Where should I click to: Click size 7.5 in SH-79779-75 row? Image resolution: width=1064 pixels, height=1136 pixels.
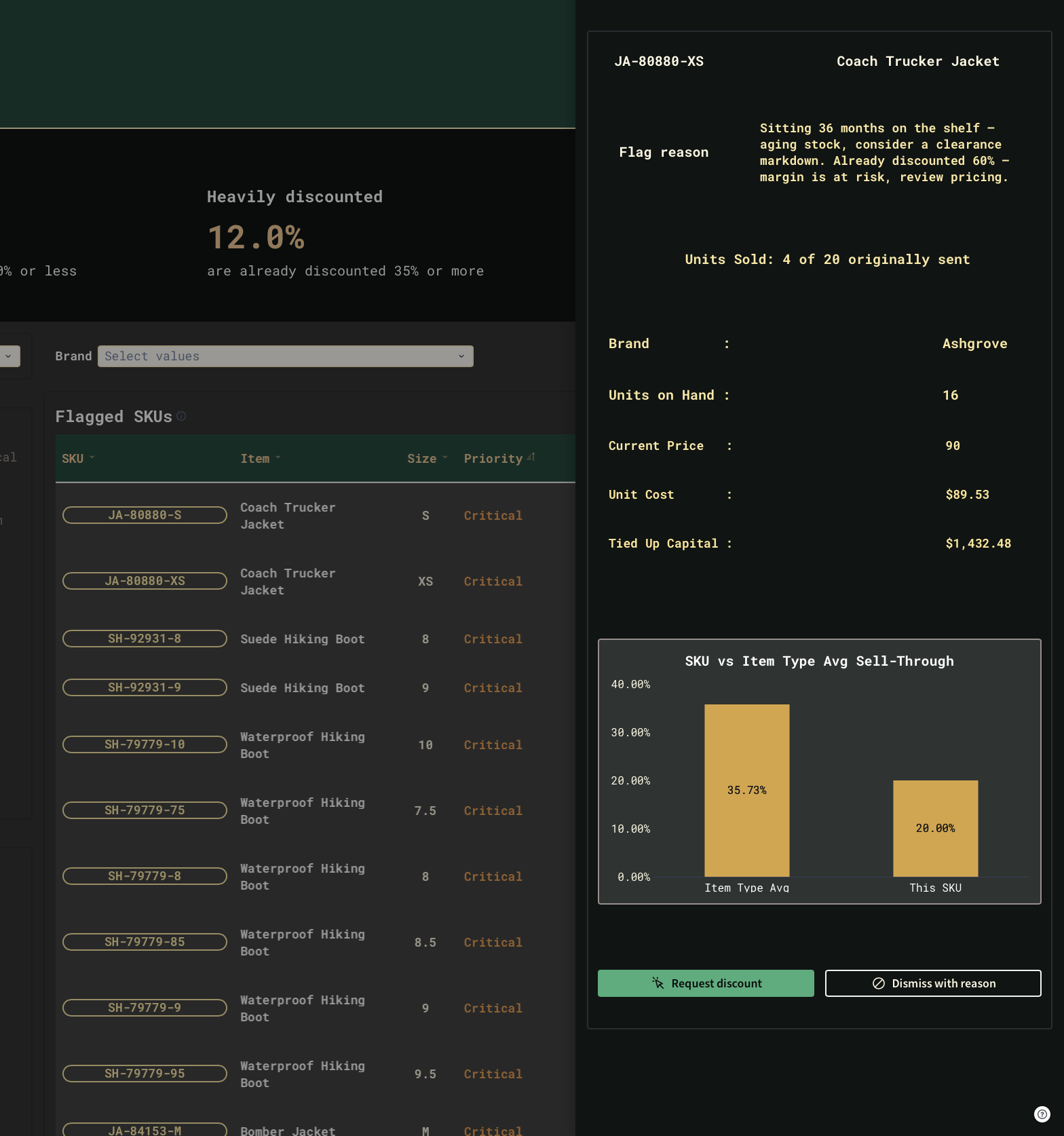coord(425,811)
